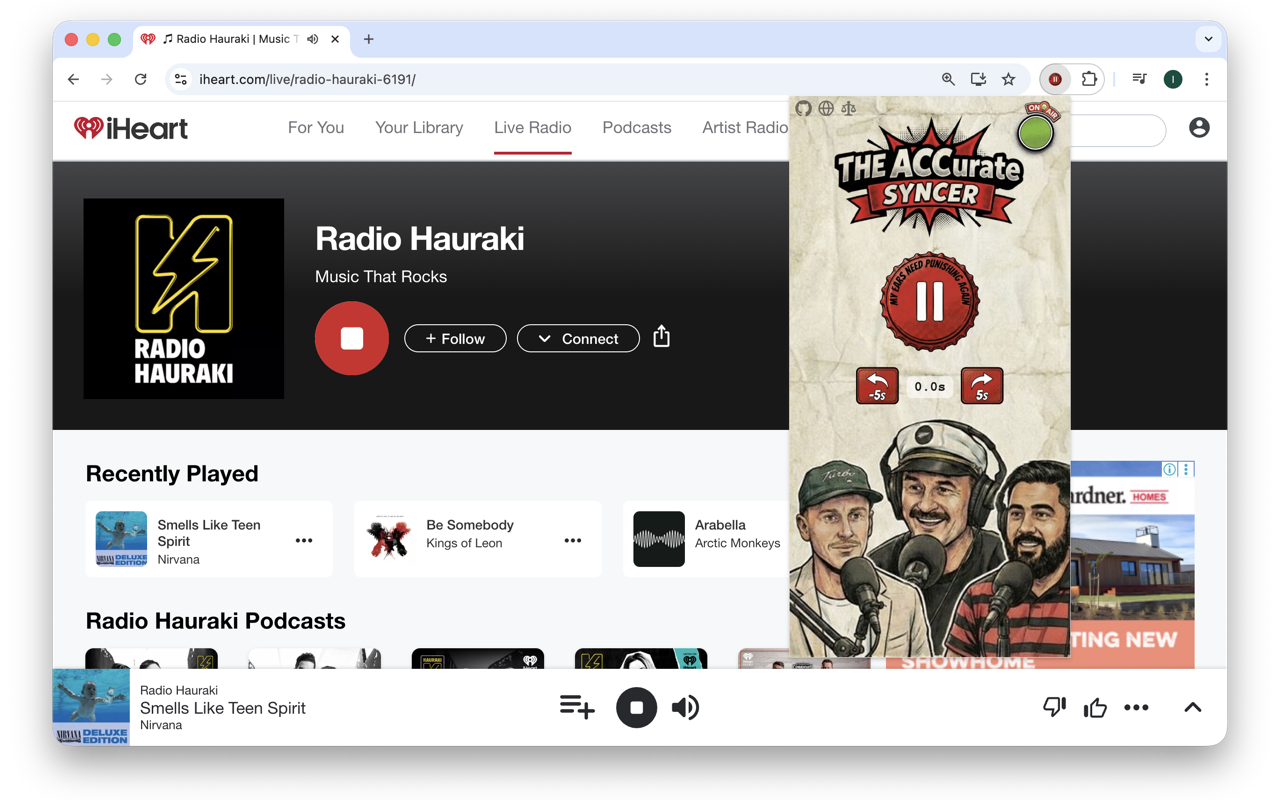This screenshot has height=800, width=1280.
Task: Advance the sync delay by 5 seconds
Action: tap(982, 386)
